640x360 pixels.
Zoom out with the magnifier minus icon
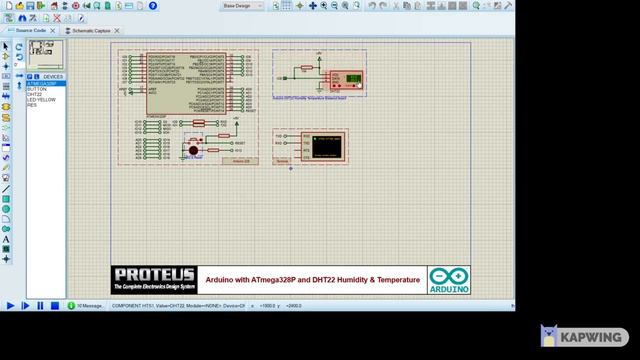(x=334, y=6)
